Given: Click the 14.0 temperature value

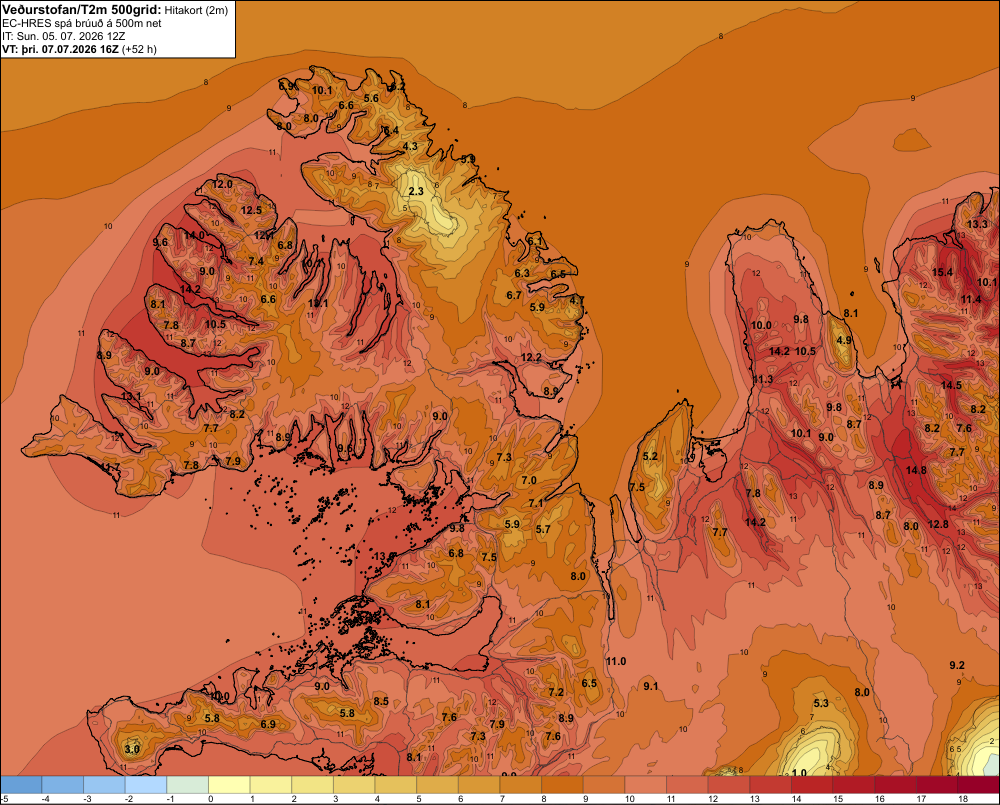Looking at the screenshot, I should pyautogui.click(x=194, y=235).
